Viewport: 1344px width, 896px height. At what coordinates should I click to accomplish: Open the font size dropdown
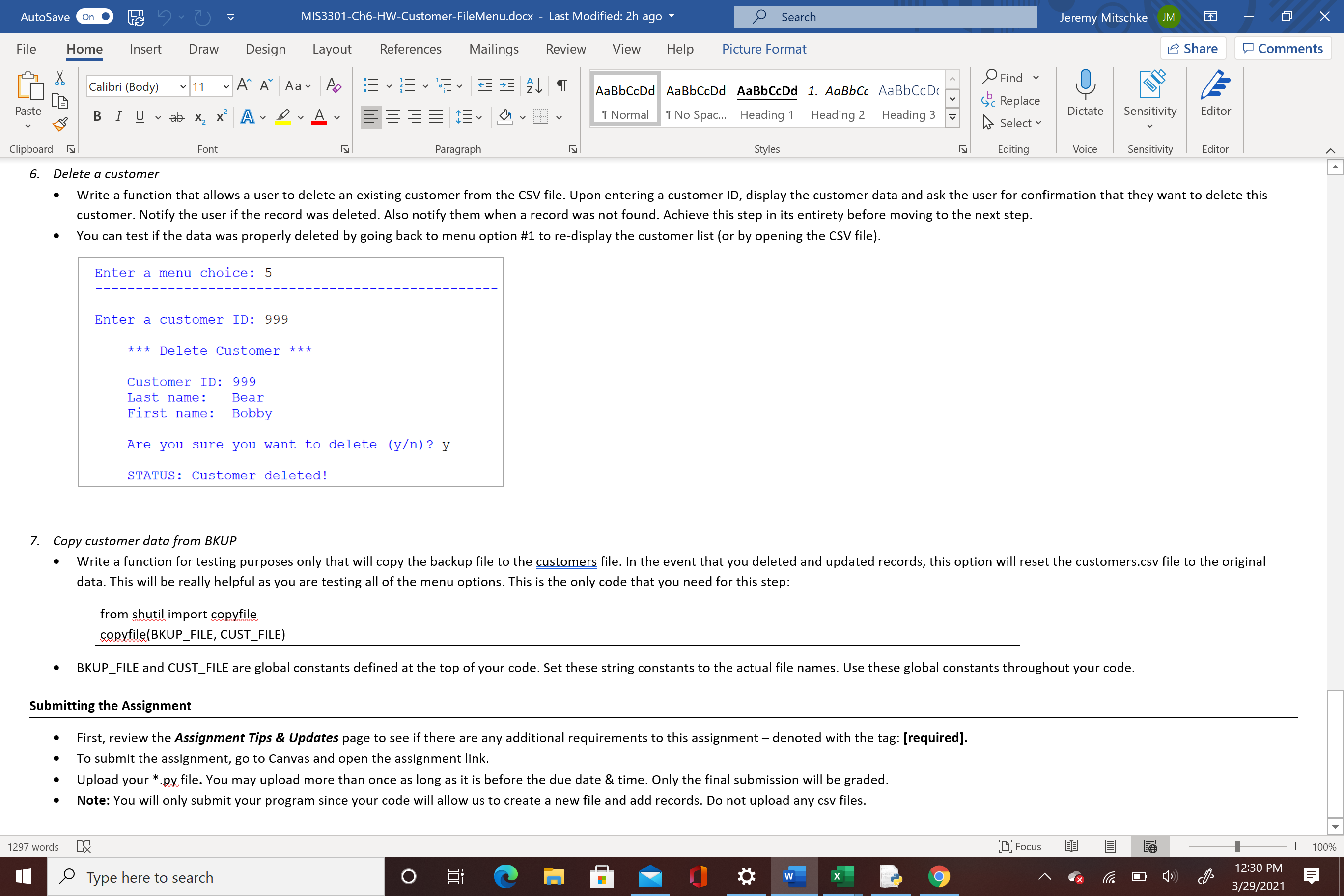226,87
